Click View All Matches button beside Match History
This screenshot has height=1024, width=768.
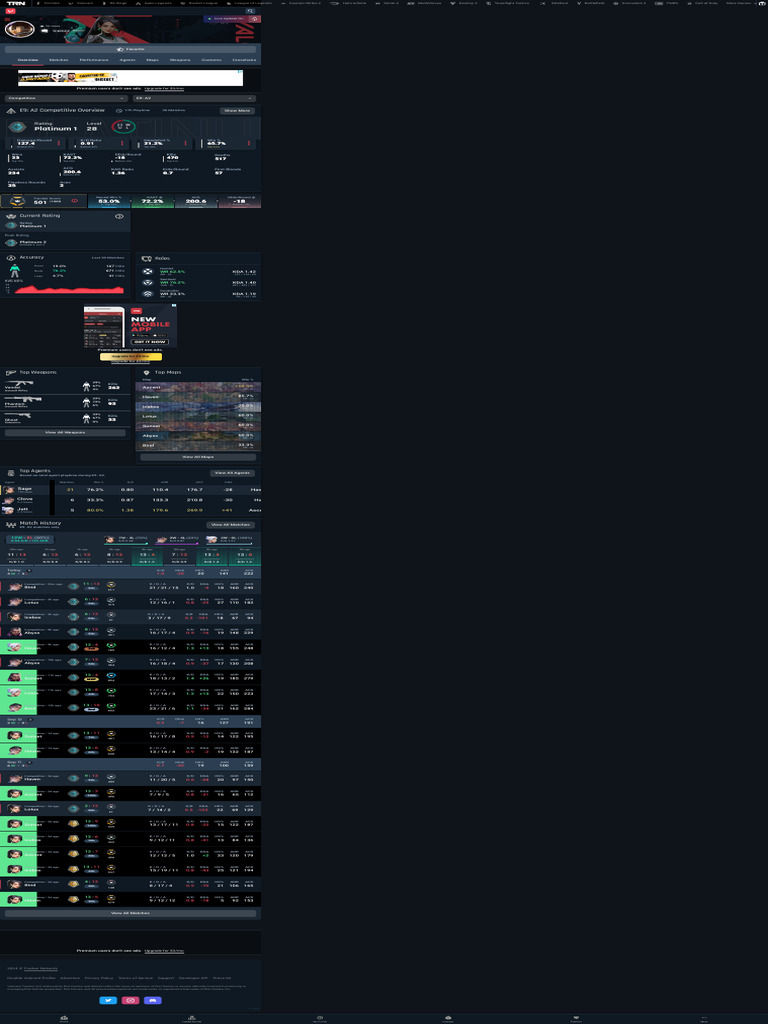231,524
